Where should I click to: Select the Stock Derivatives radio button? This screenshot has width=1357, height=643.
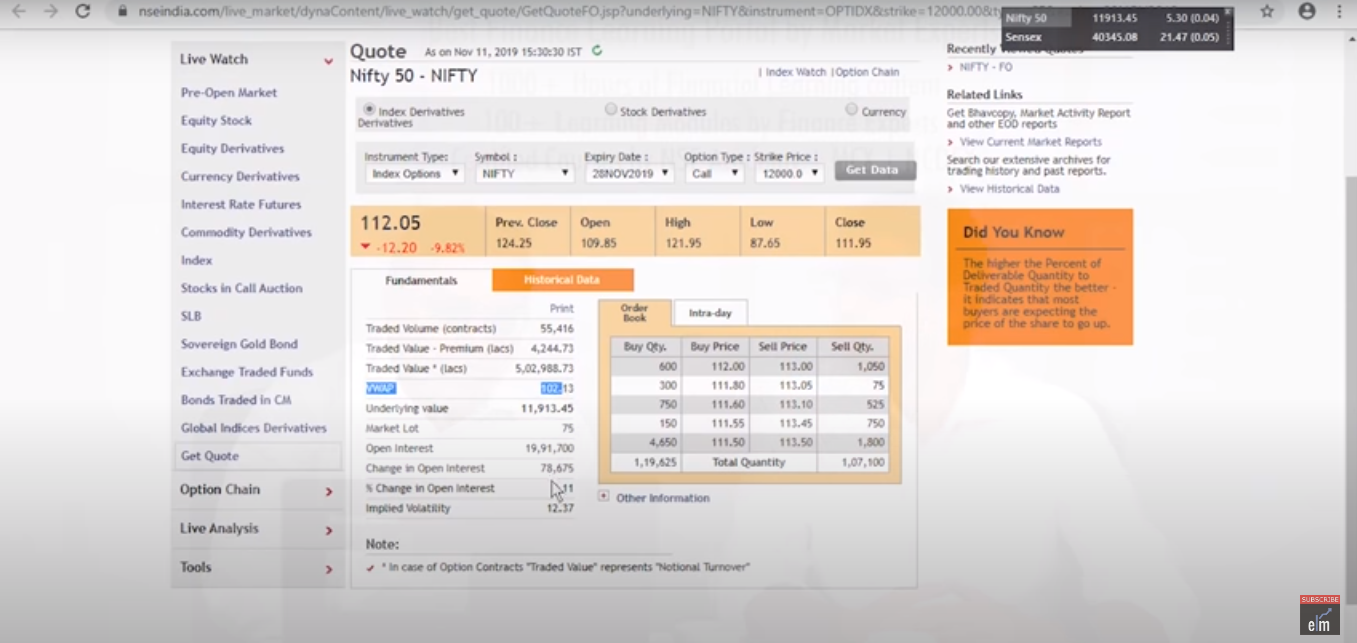(610, 110)
